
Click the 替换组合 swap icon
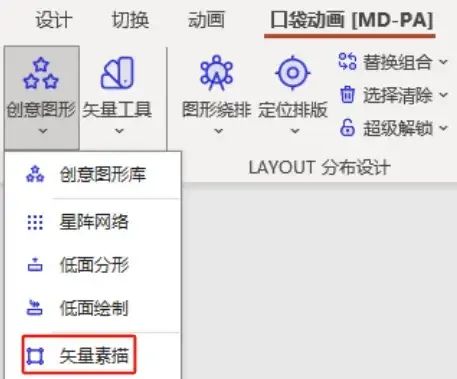pos(347,62)
